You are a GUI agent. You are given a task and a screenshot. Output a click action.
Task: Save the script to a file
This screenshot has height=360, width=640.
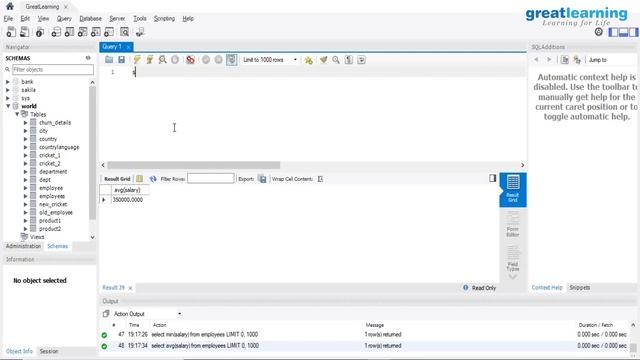click(121, 60)
